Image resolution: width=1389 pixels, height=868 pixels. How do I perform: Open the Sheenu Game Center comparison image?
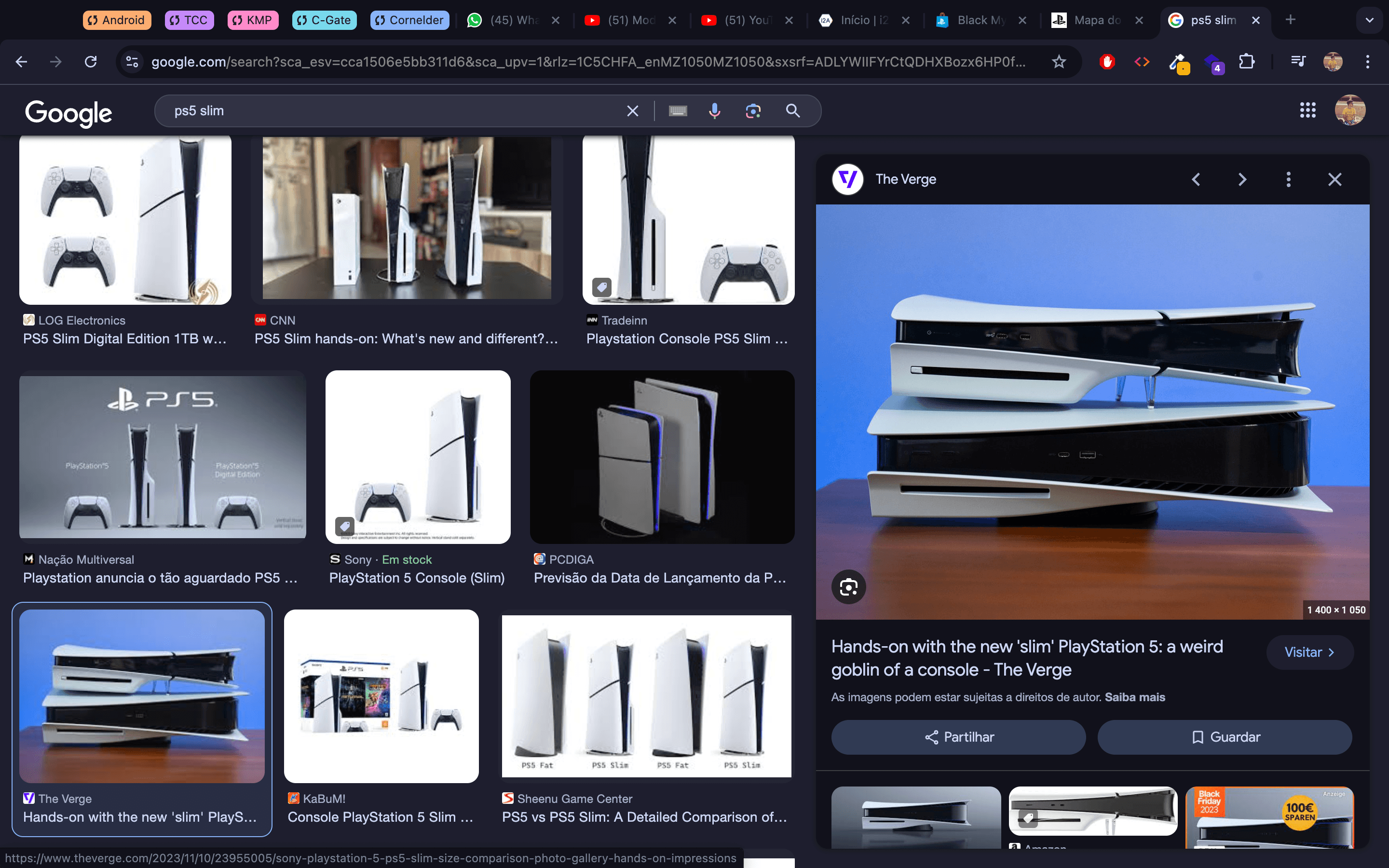tap(646, 696)
